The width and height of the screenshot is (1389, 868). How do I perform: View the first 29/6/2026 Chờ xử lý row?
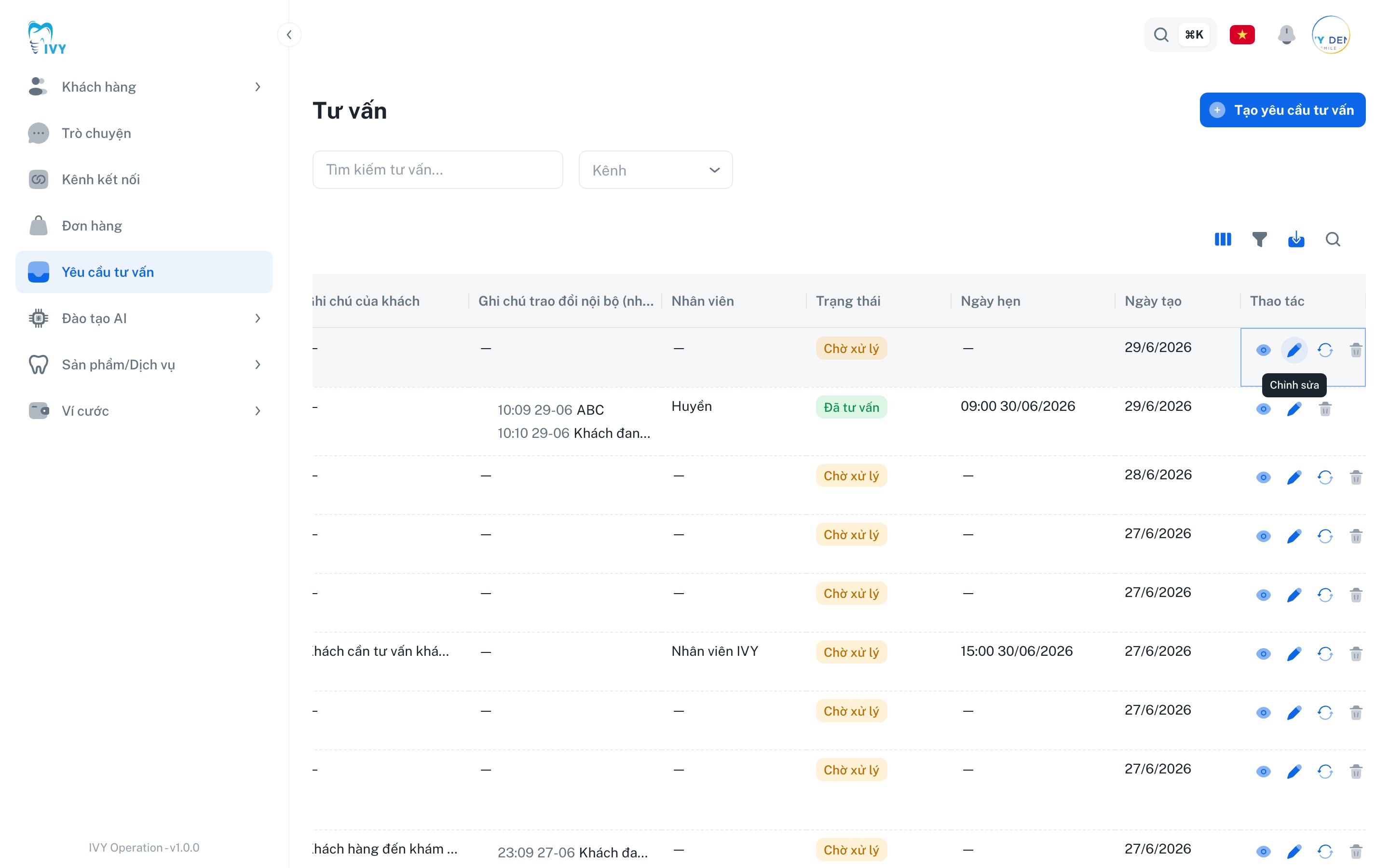(x=1263, y=350)
